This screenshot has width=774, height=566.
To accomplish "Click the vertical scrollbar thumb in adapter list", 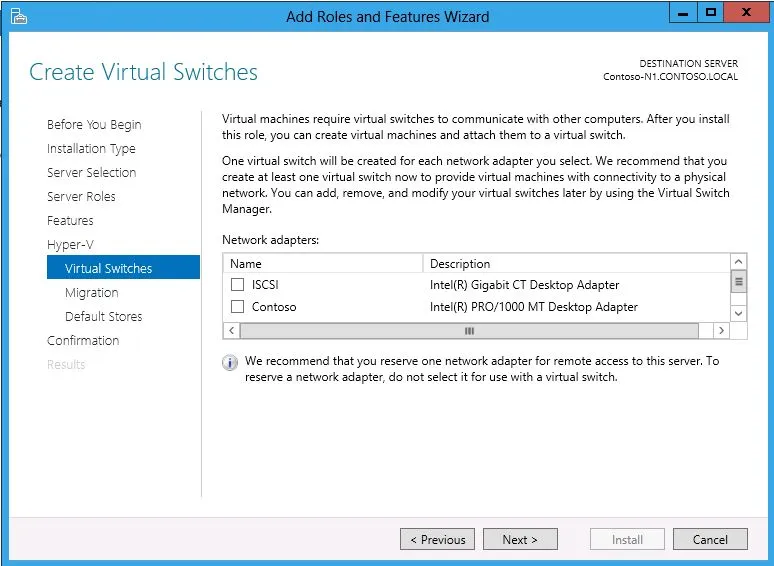I will click(738, 281).
